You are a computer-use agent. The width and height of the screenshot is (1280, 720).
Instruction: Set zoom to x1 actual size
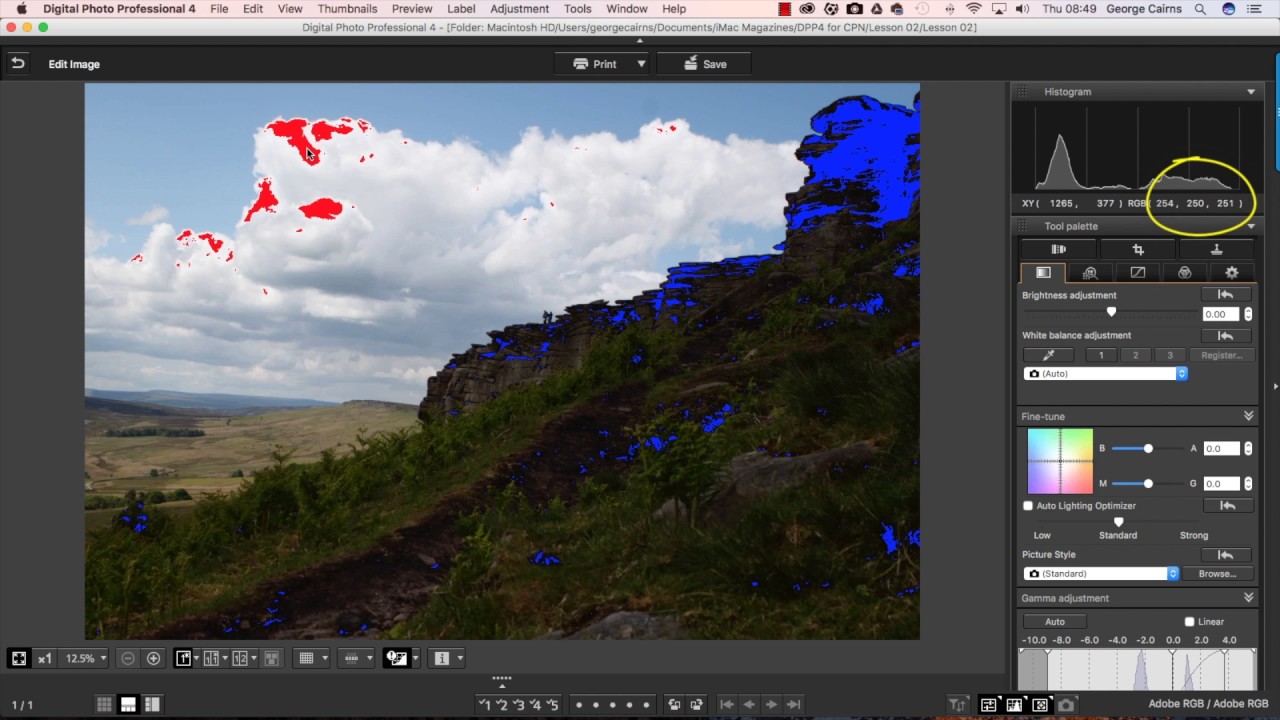45,658
